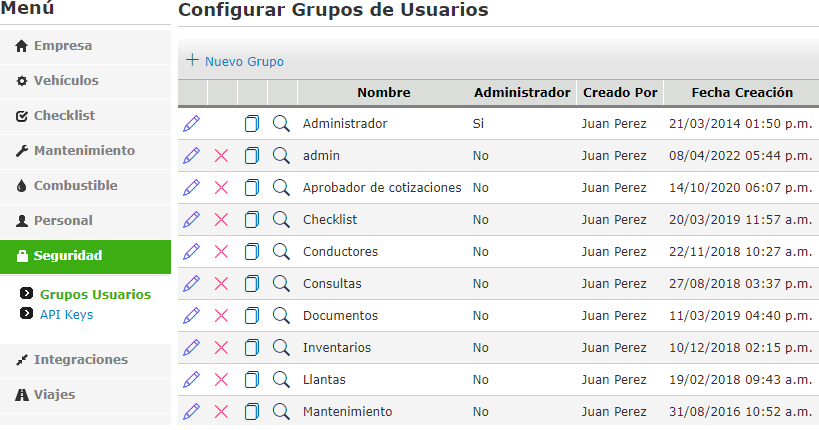Edit the Consultas group
Screen dimensions: 819x430
click(192, 284)
